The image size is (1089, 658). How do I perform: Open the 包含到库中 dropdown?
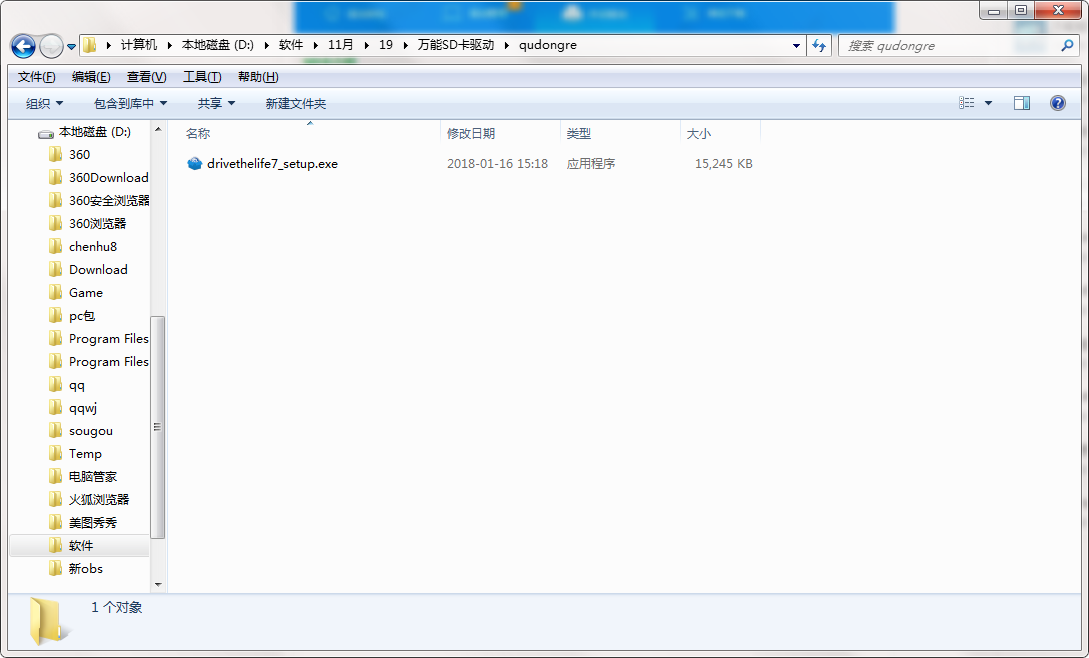click(x=131, y=104)
